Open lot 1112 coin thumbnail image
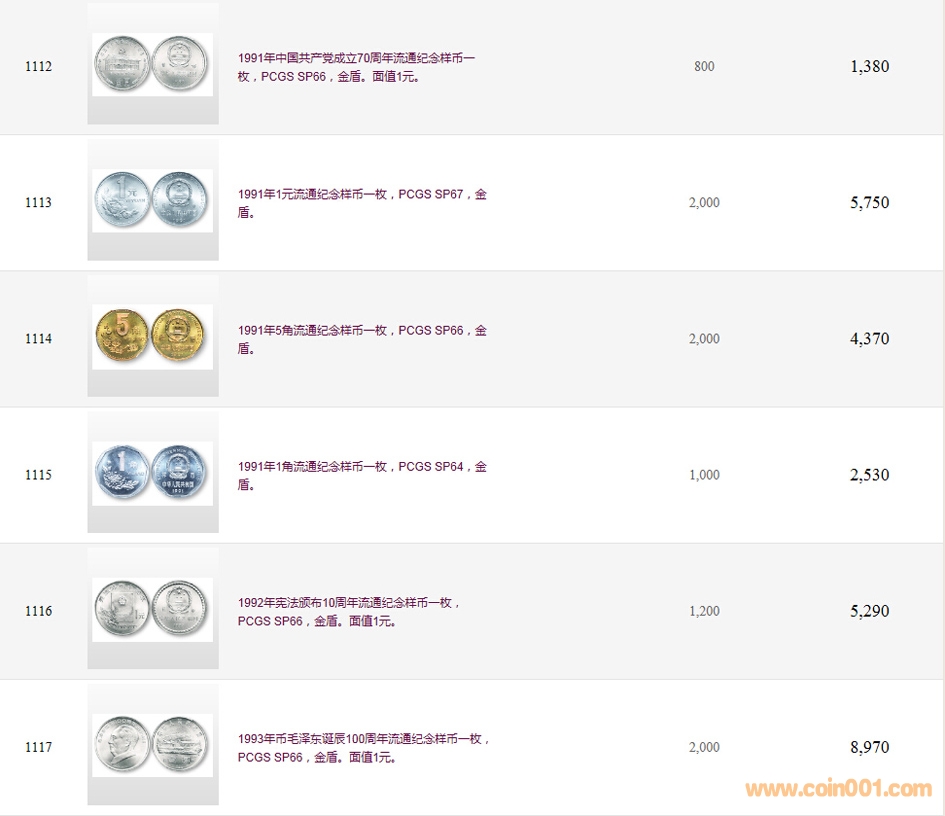945x816 pixels. [152, 64]
